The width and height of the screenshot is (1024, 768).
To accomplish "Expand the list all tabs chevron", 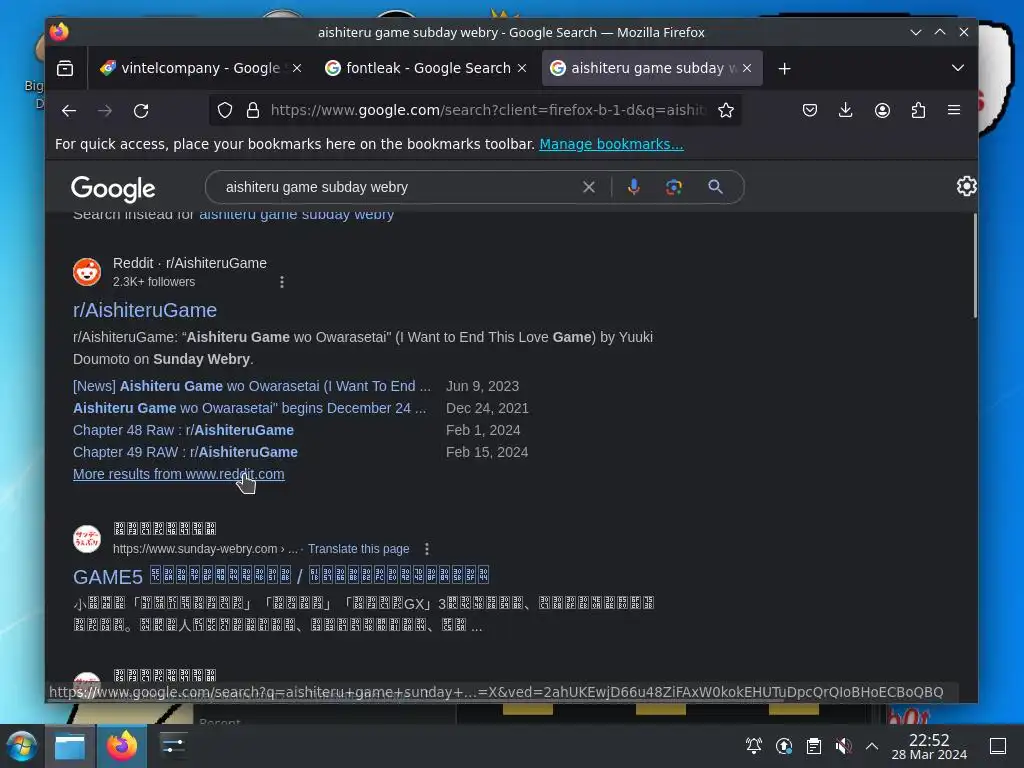I will click(x=957, y=68).
